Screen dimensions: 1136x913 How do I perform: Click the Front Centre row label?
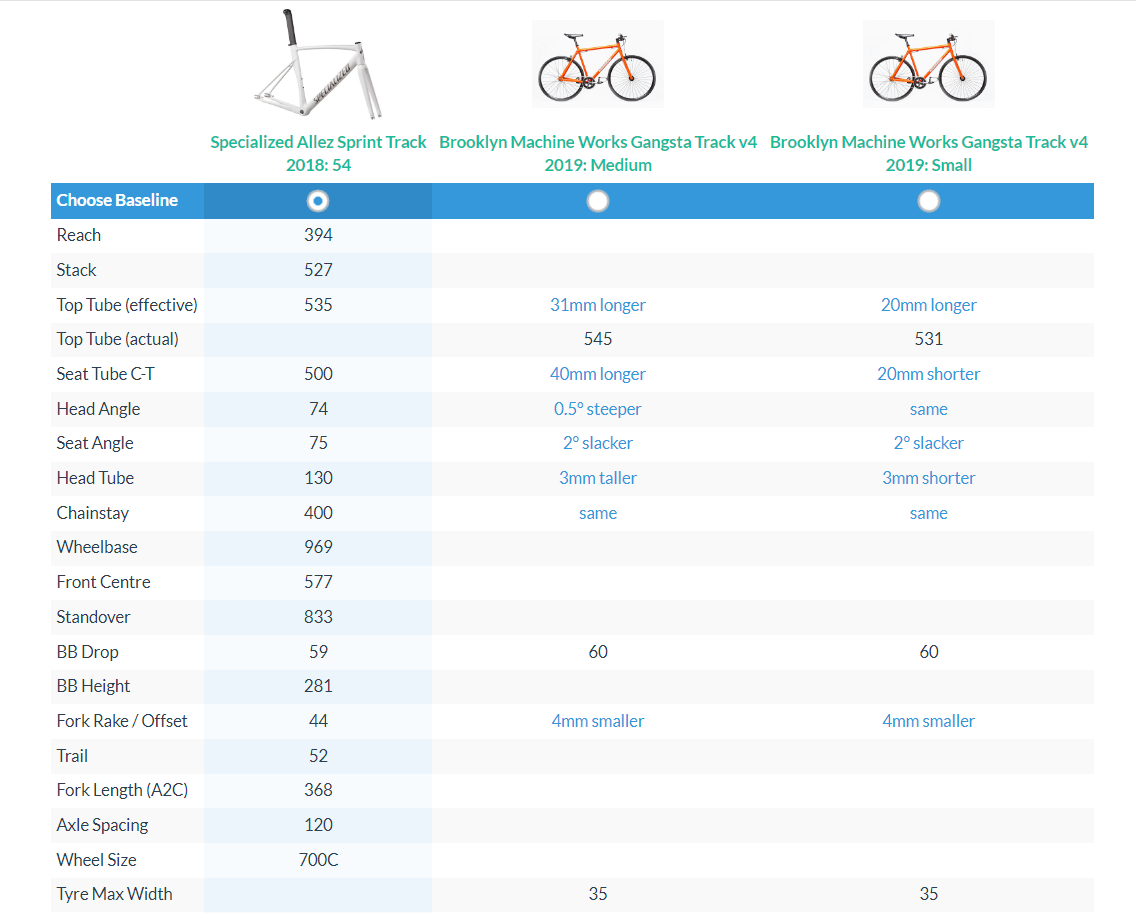(x=104, y=582)
